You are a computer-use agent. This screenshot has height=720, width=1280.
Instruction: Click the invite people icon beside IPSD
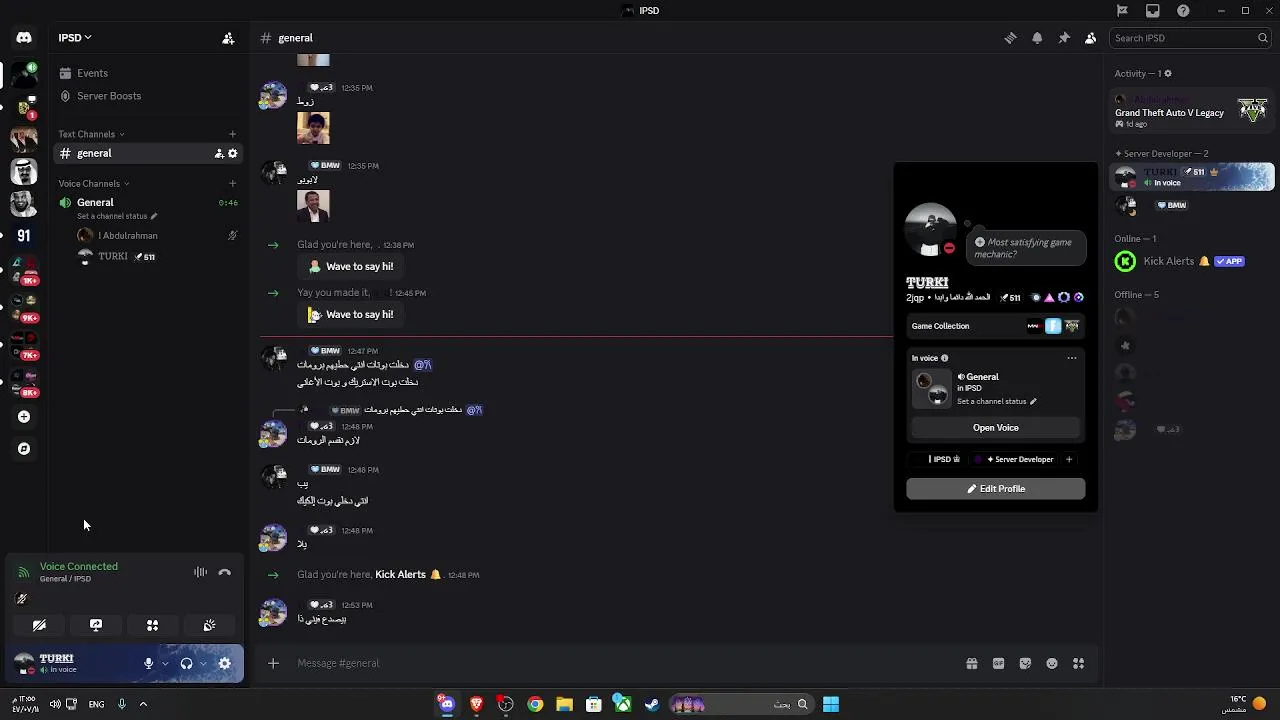click(x=228, y=38)
